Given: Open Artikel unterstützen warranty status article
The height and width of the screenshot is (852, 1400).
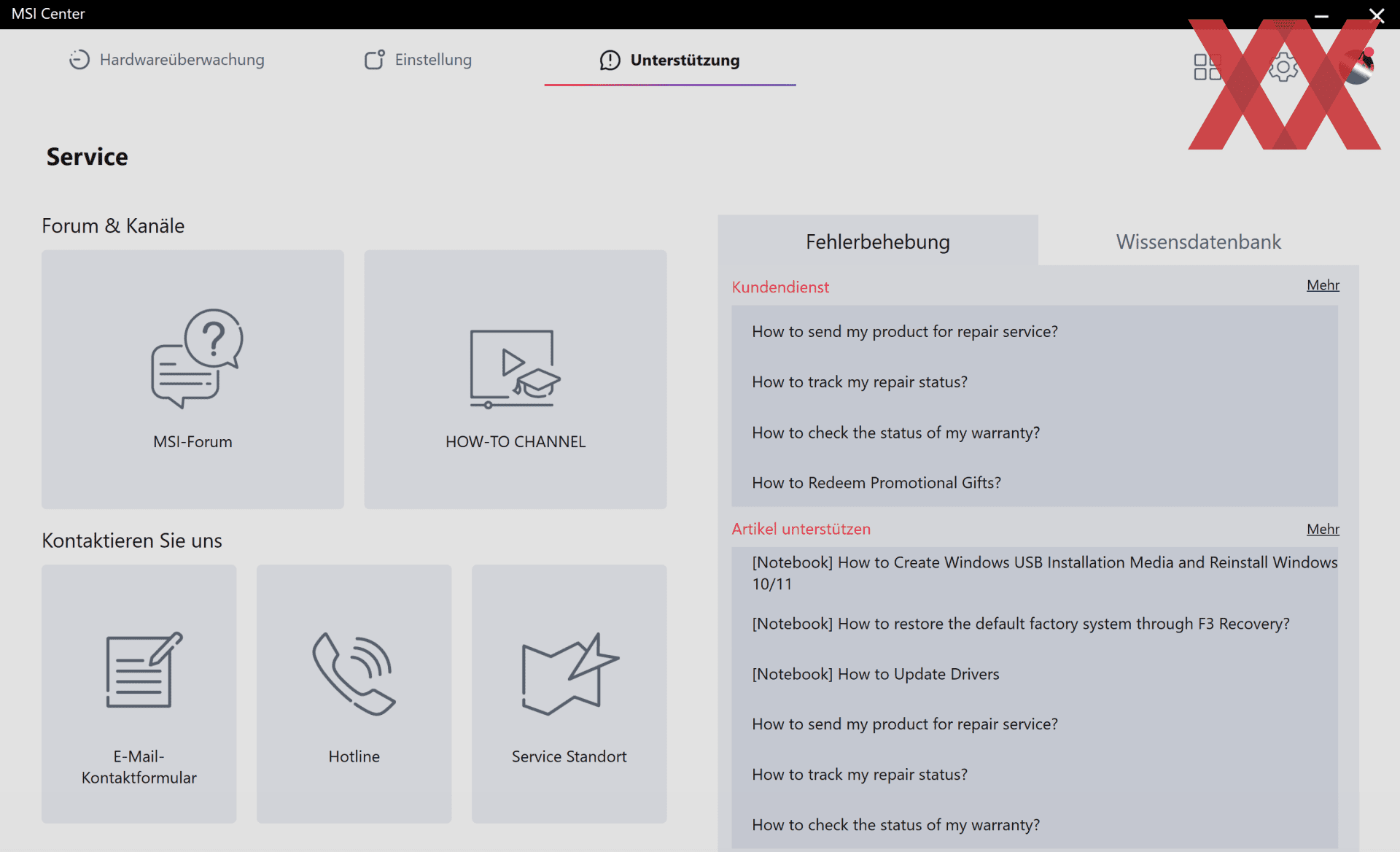Looking at the screenshot, I should 896,824.
